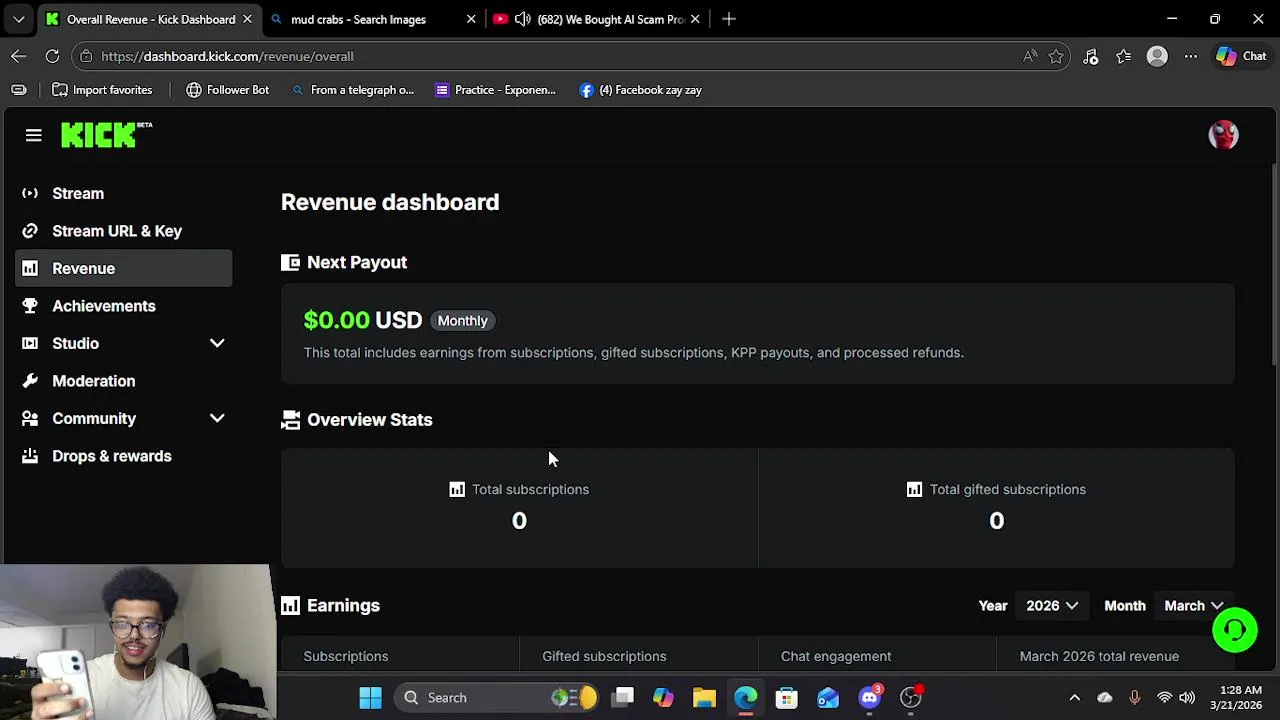Open Copilot app from taskbar

pos(663,698)
